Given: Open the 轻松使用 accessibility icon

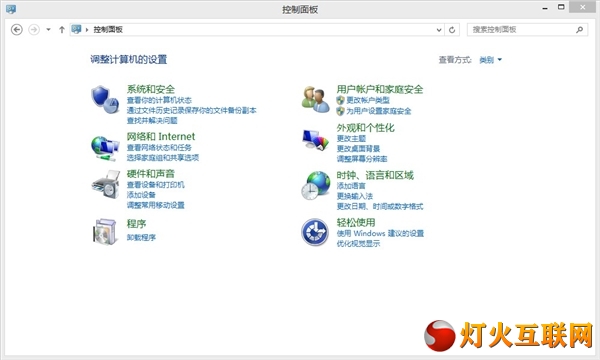Looking at the screenshot, I should pyautogui.click(x=315, y=232).
